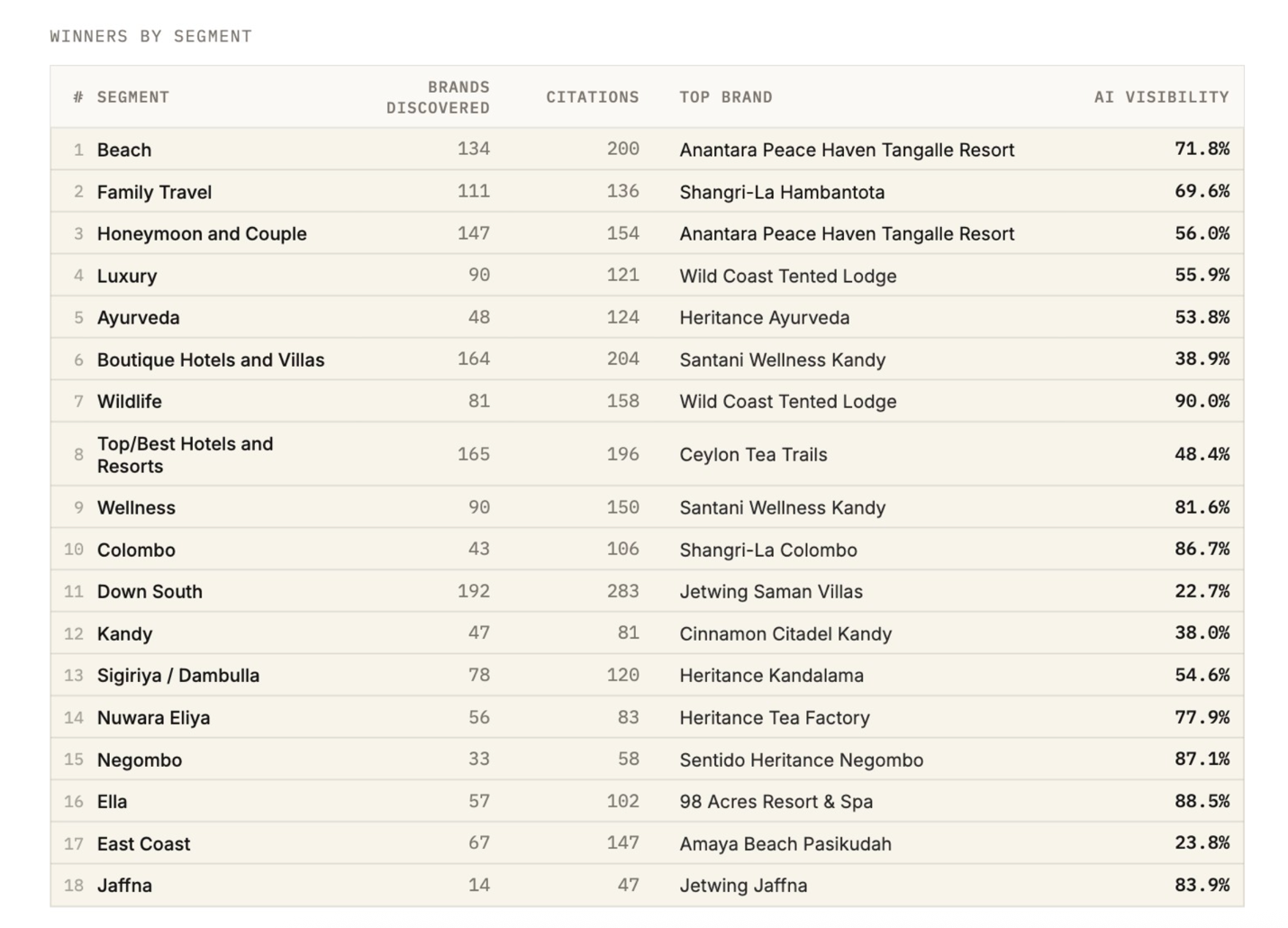This screenshot has width=1288, height=928.
Task: Click the CITATIONS column header
Action: pyautogui.click(x=592, y=97)
